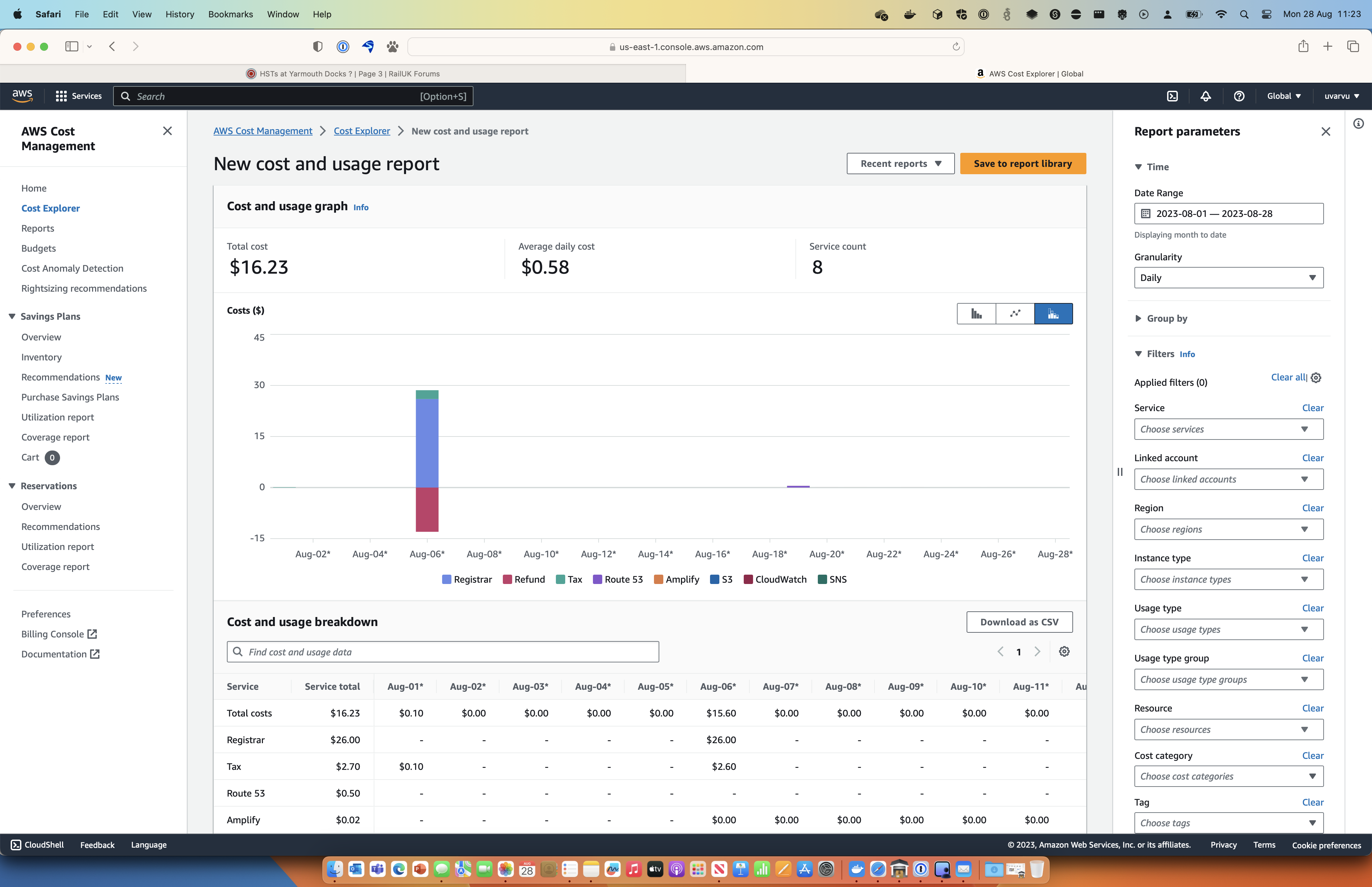Image resolution: width=1372 pixels, height=887 pixels.
Task: Go to next page of breakdown table
Action: click(x=1037, y=651)
